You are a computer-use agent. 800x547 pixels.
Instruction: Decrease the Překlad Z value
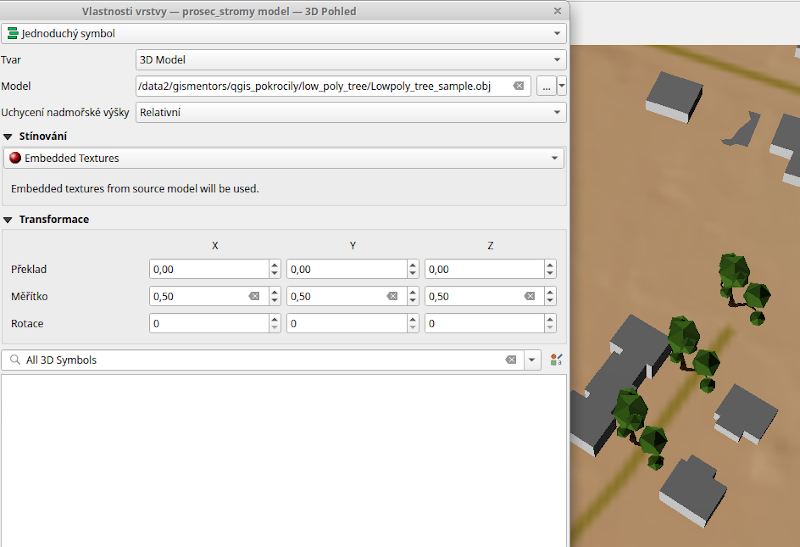pos(550,274)
